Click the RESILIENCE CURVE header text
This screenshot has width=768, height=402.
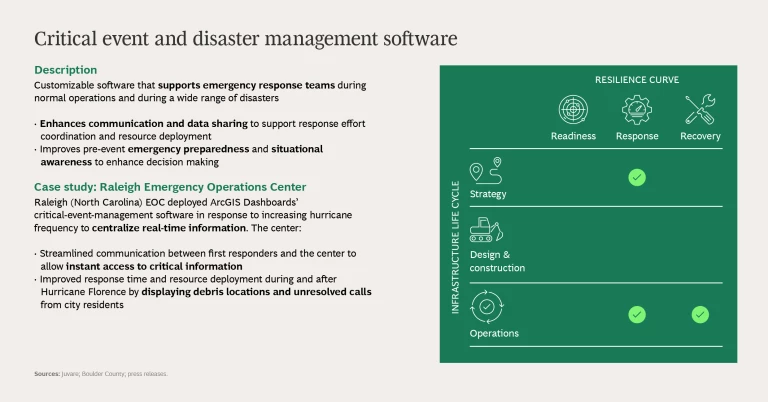point(637,79)
